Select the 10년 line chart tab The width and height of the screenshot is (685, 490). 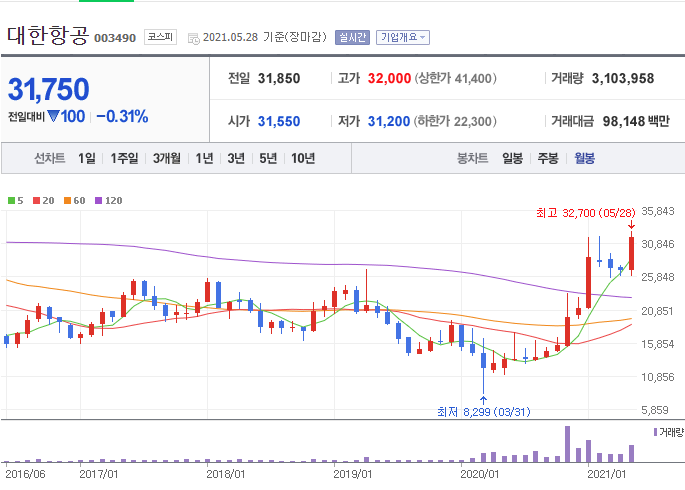303,158
